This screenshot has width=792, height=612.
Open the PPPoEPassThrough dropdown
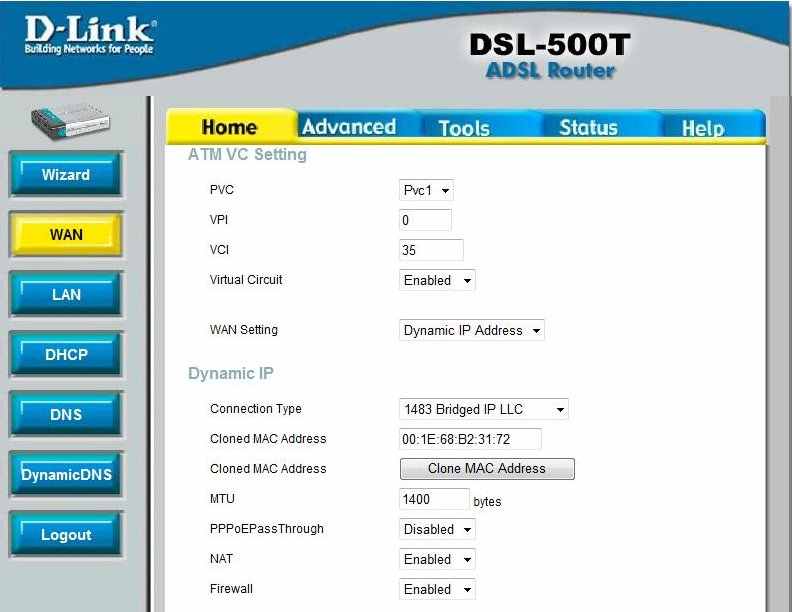pyautogui.click(x=437, y=529)
